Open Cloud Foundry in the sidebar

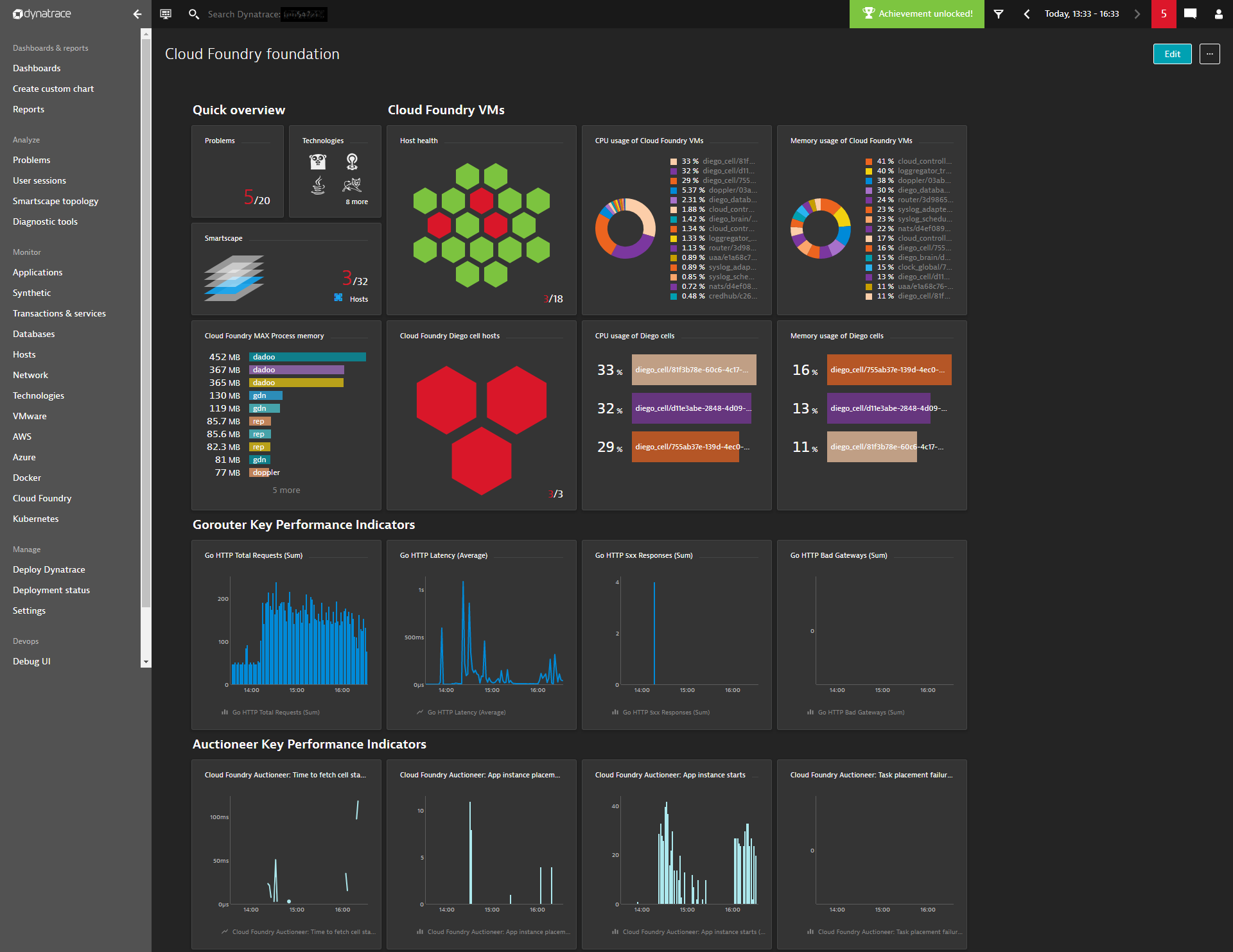pyautogui.click(x=42, y=498)
